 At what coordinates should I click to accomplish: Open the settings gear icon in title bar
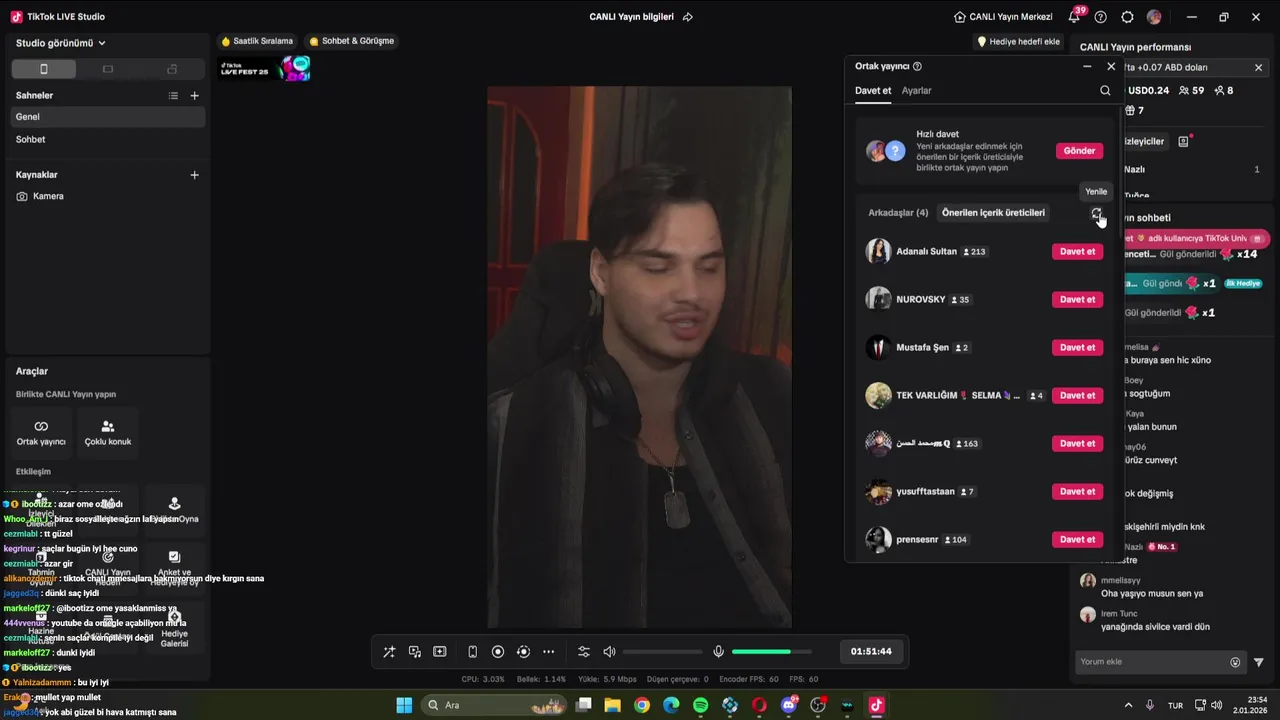point(1127,17)
